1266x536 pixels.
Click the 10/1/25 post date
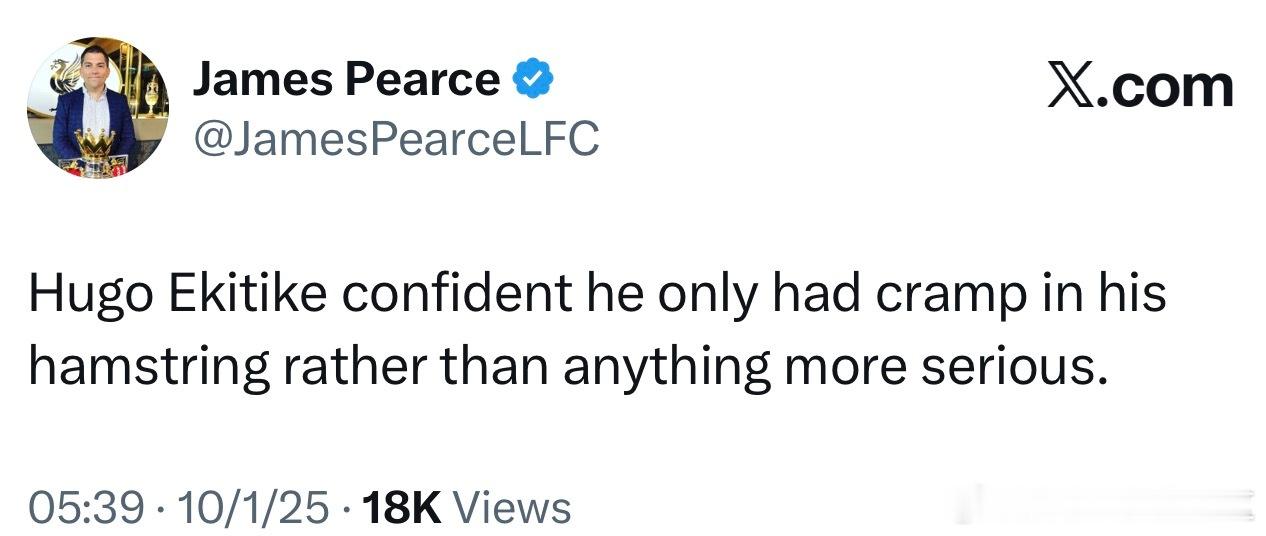click(250, 507)
